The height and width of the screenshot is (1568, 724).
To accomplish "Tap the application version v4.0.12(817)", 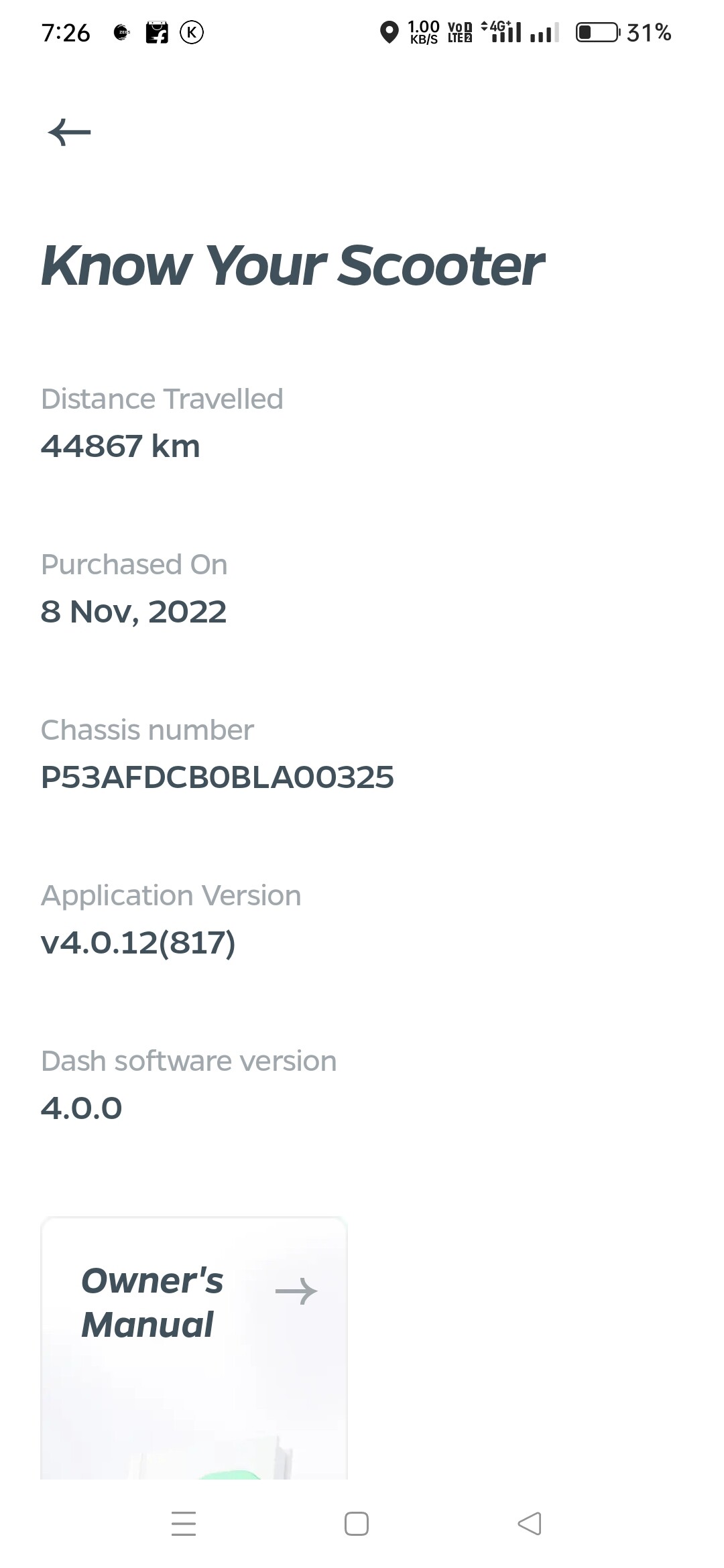I will click(x=138, y=943).
